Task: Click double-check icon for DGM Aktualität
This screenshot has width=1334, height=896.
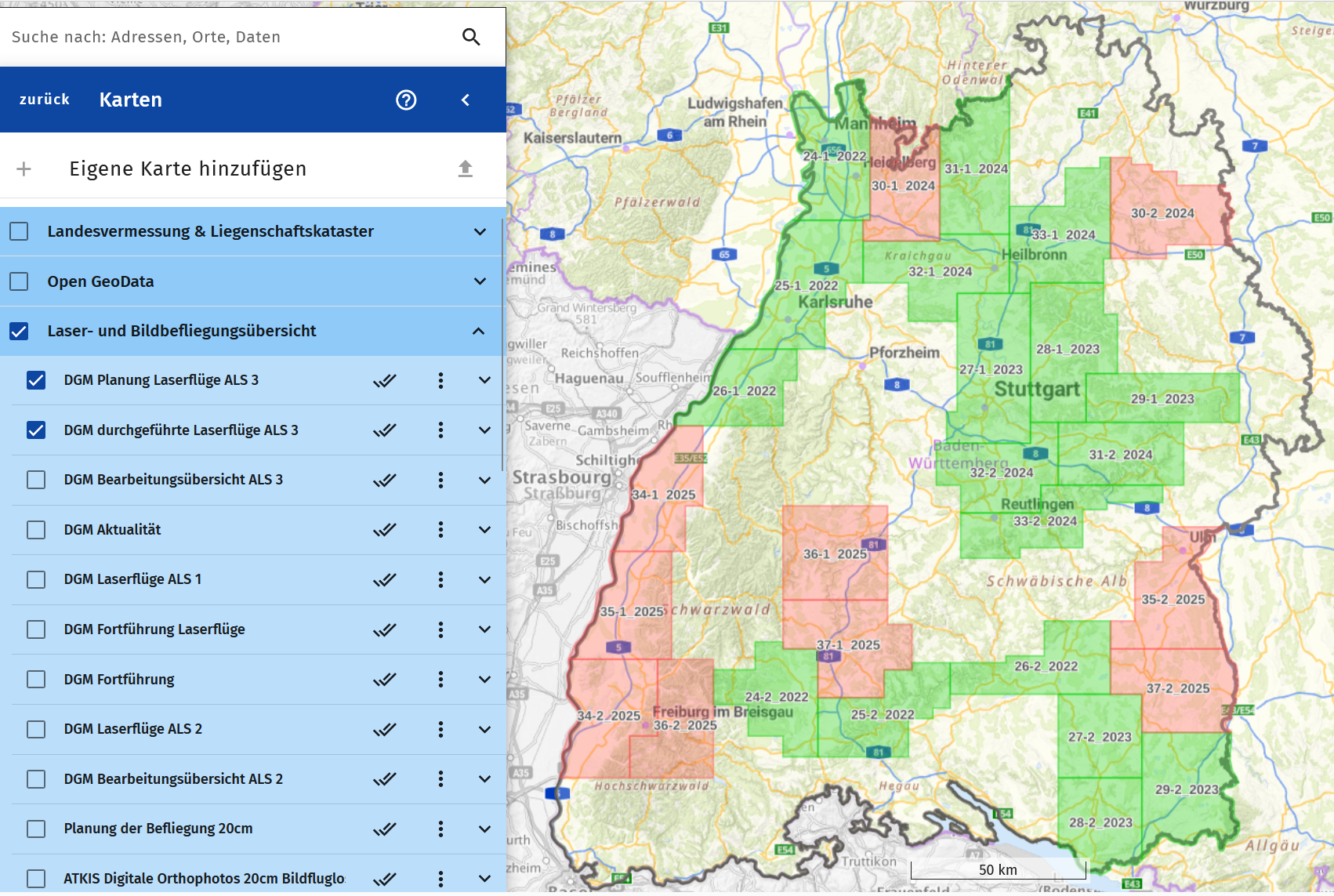Action: (384, 530)
